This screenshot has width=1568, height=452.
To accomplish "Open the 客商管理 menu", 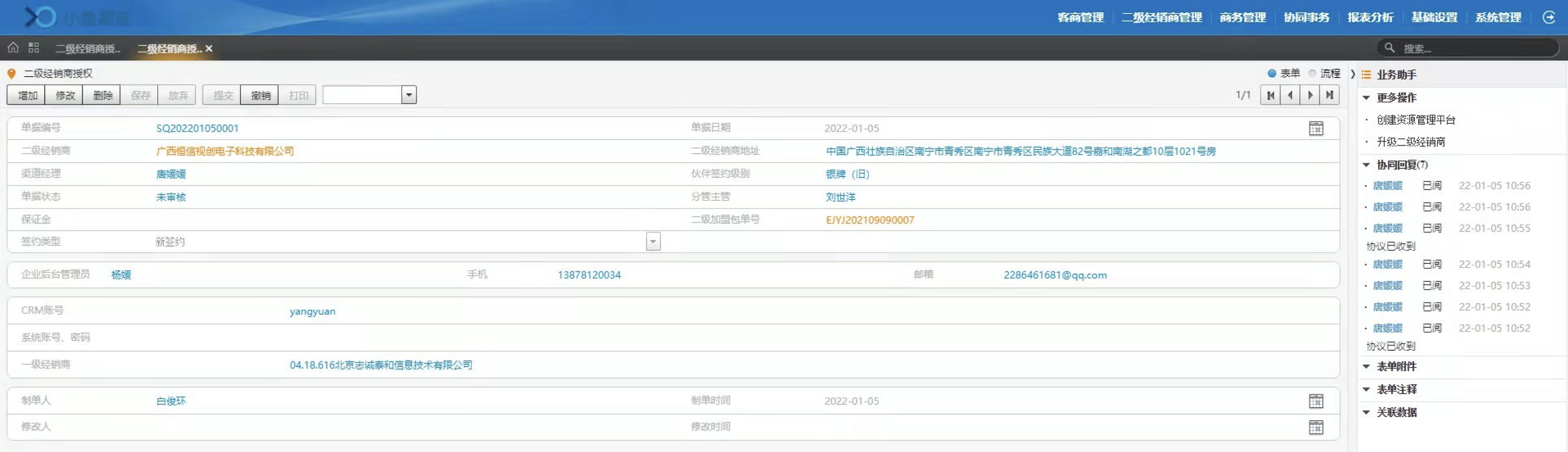I will (x=1080, y=17).
